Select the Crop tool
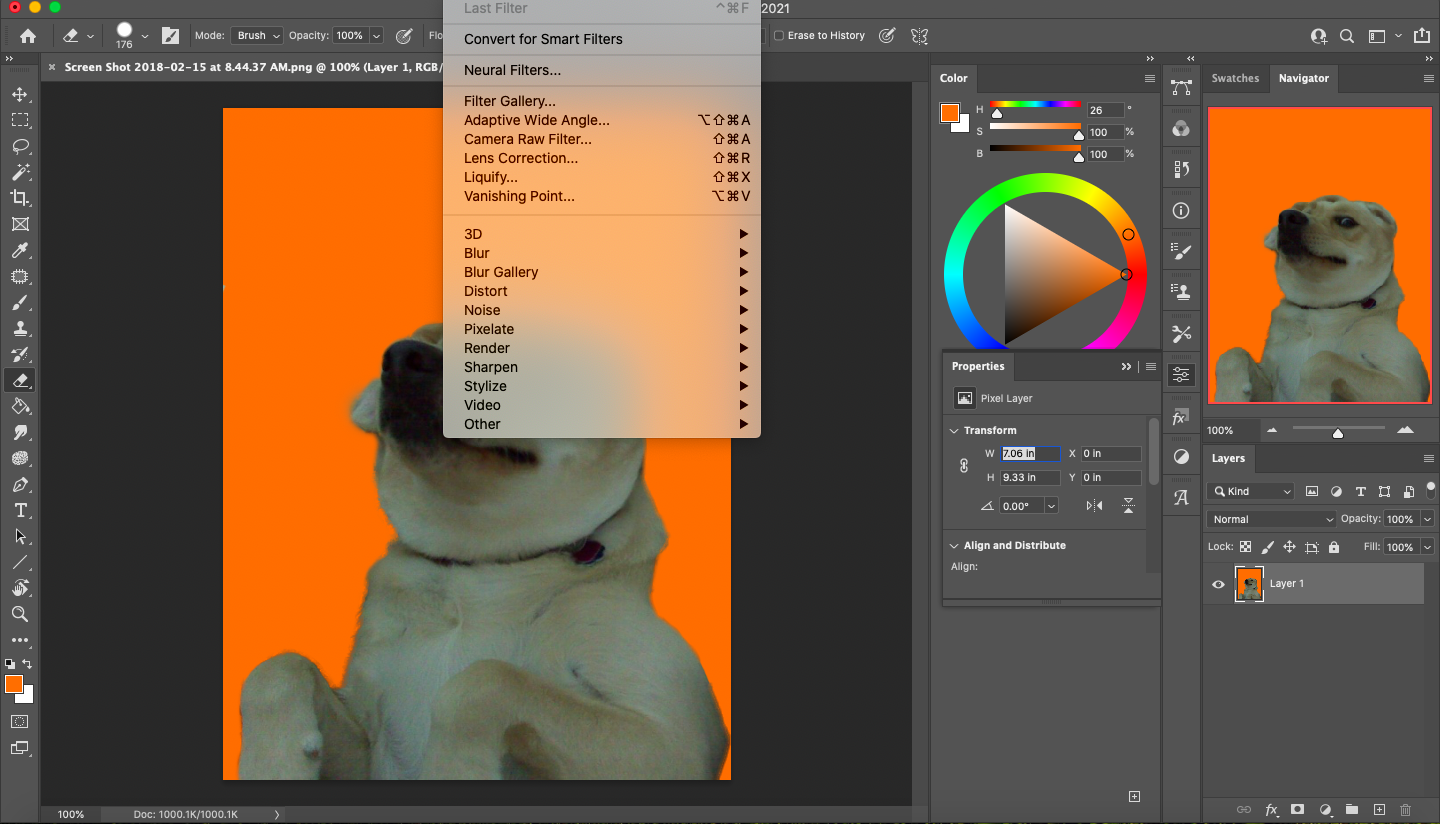Viewport: 1440px width, 824px height. [x=20, y=198]
